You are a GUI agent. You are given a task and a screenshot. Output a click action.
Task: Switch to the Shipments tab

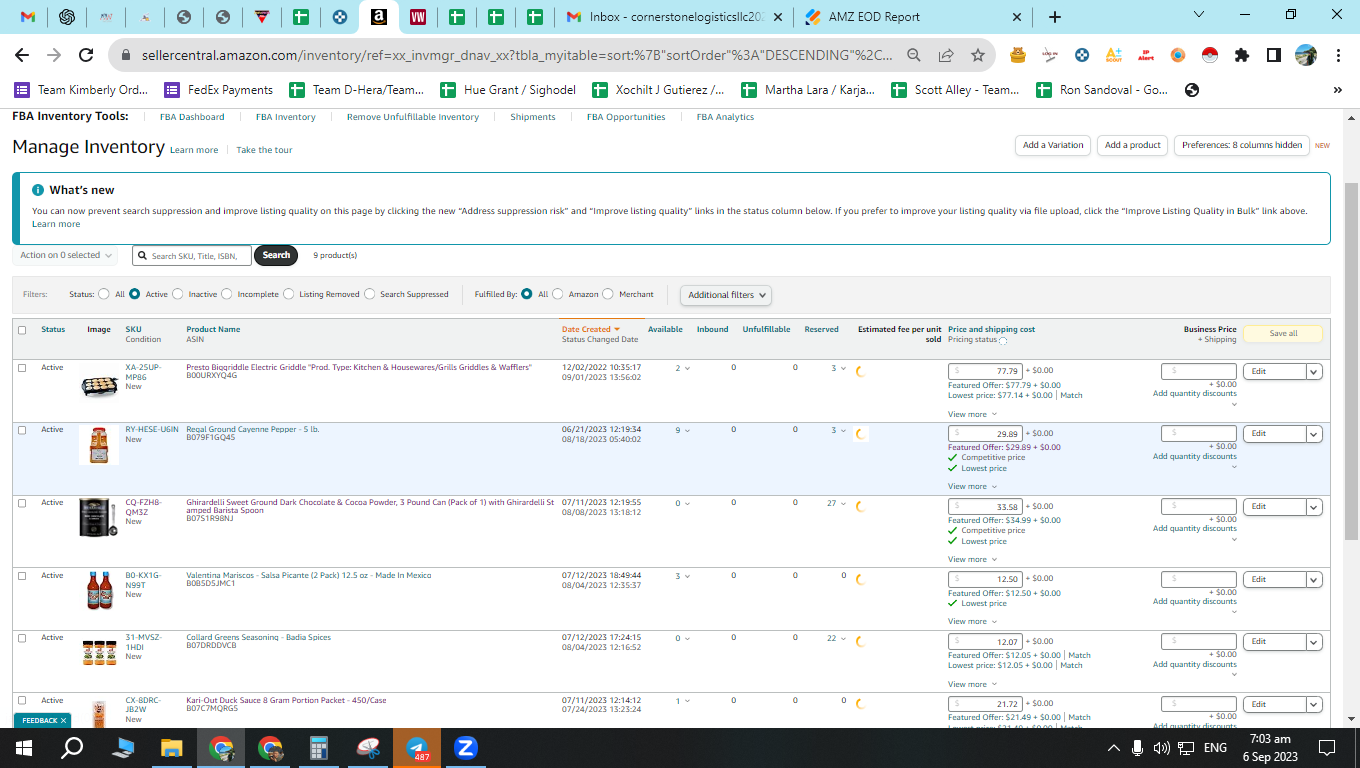(x=533, y=117)
